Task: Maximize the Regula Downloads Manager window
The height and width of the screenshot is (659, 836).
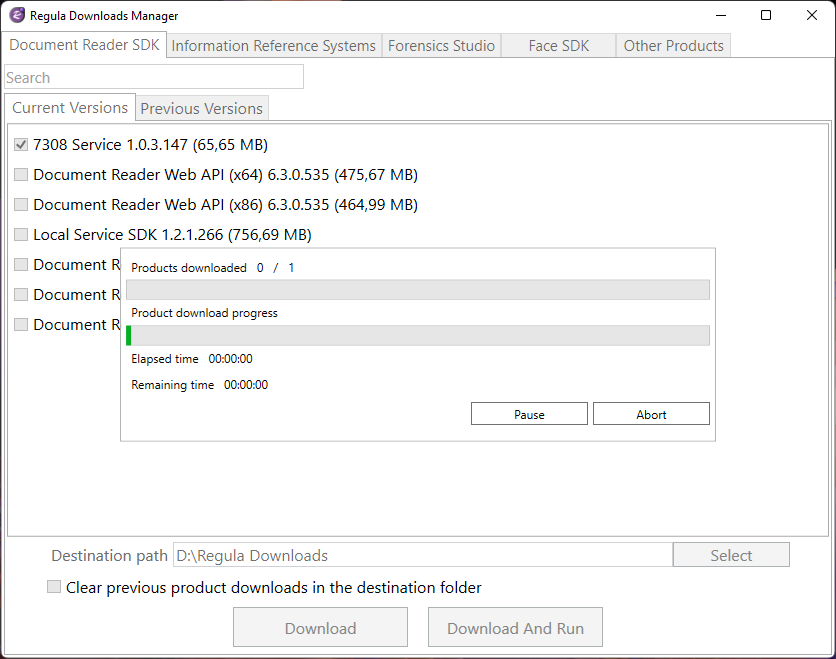Action: 766,15
